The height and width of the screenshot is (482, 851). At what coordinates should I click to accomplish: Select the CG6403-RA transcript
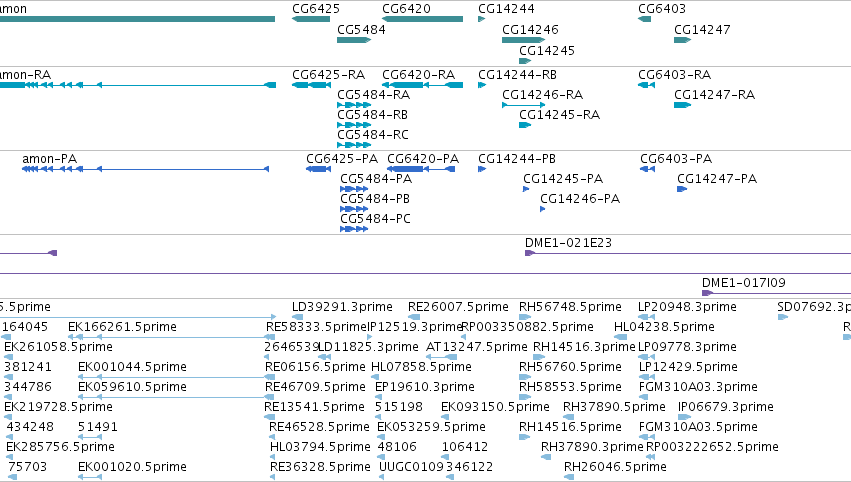point(646,85)
